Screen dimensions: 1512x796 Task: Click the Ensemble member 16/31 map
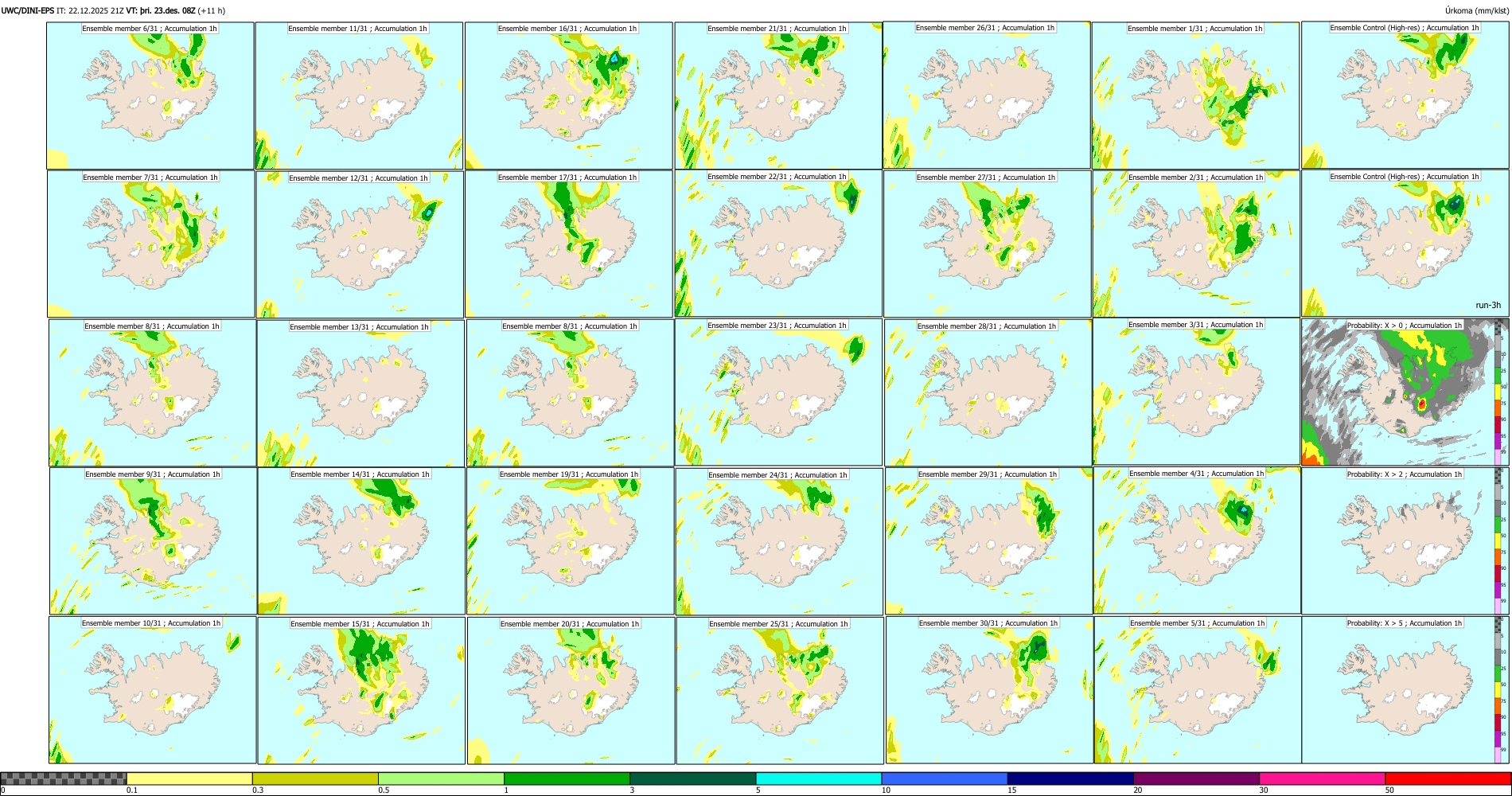[x=569, y=96]
